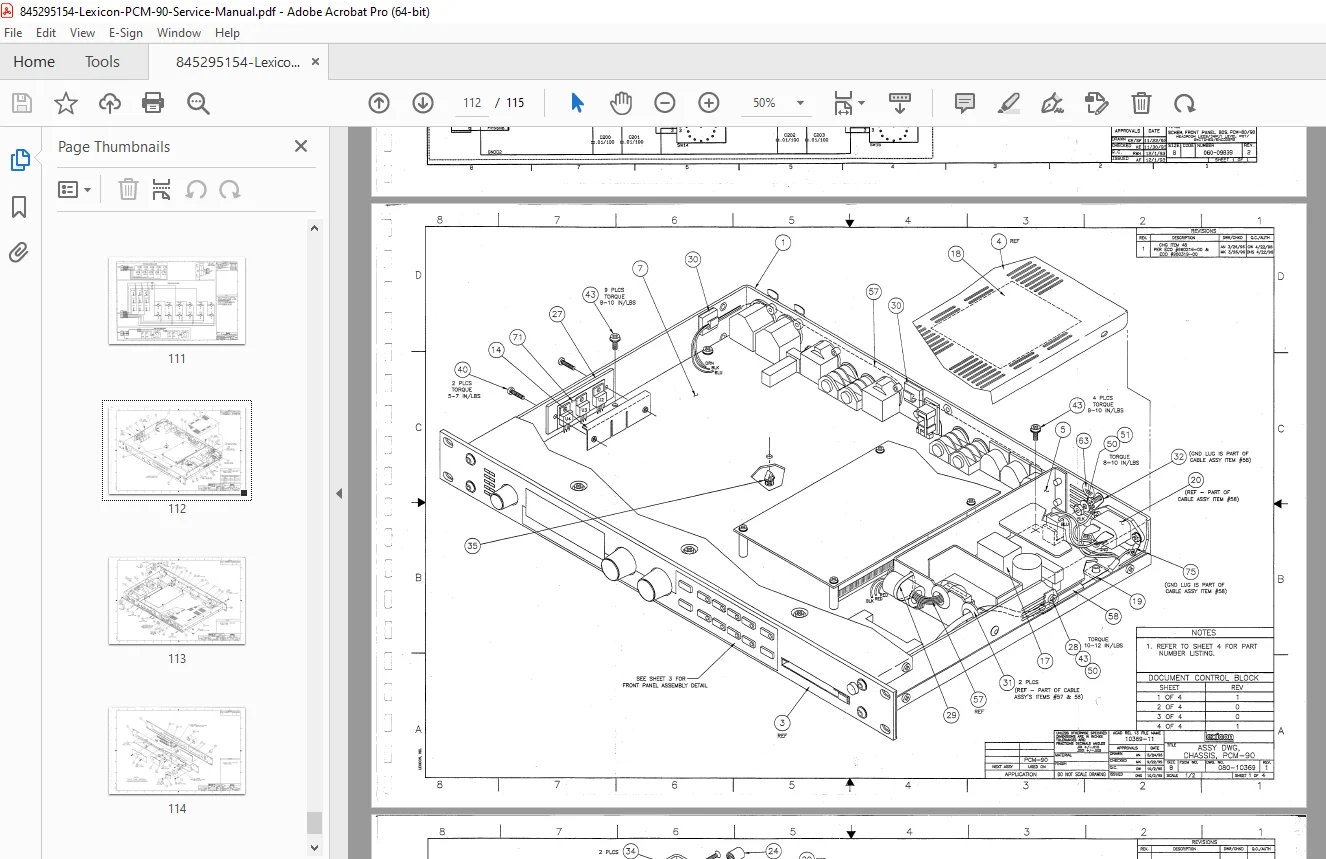This screenshot has width=1326, height=859.
Task: Switch to the Tools tab
Action: click(102, 62)
